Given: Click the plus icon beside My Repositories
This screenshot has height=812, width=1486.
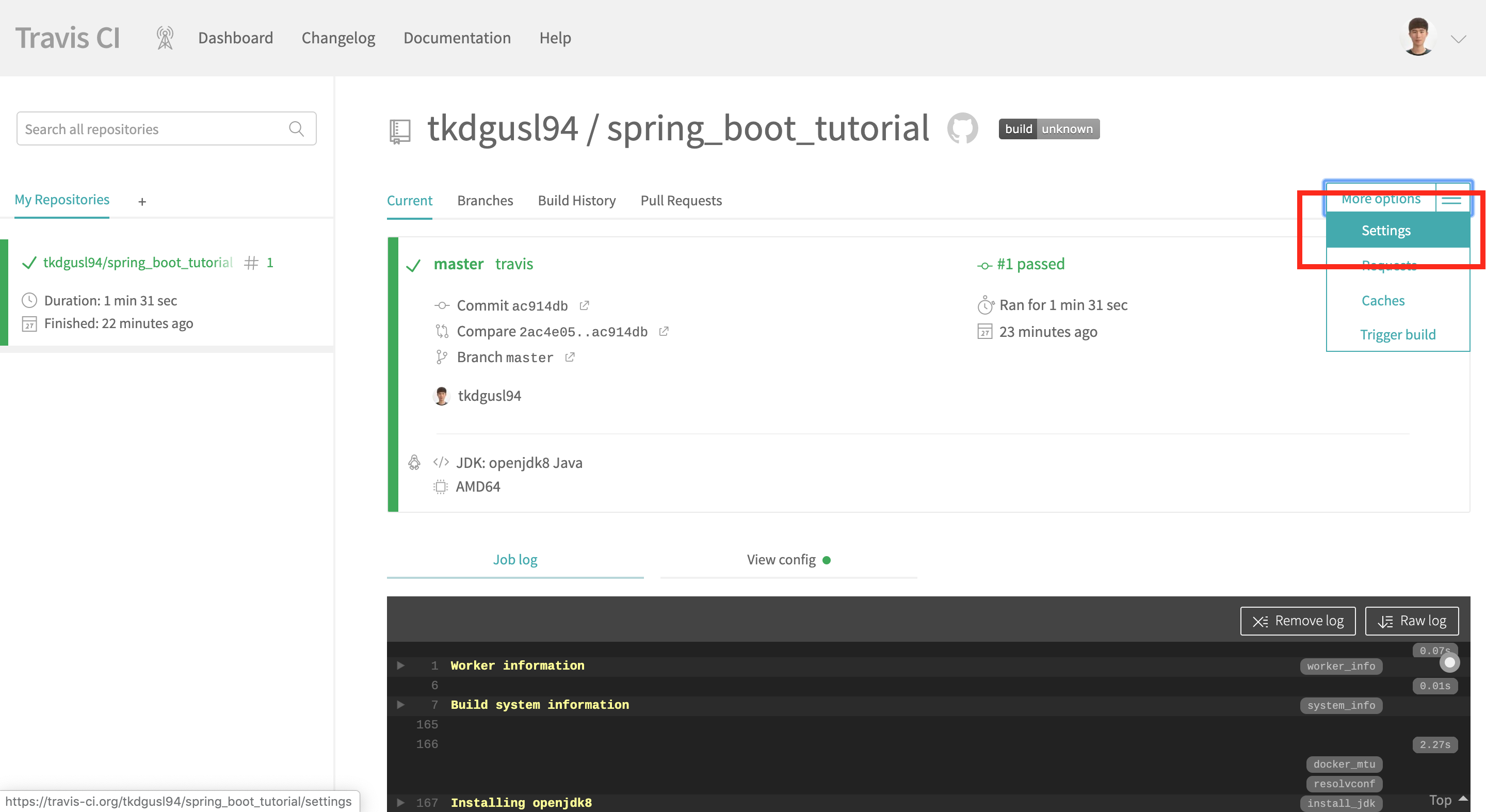Looking at the screenshot, I should click(x=142, y=201).
